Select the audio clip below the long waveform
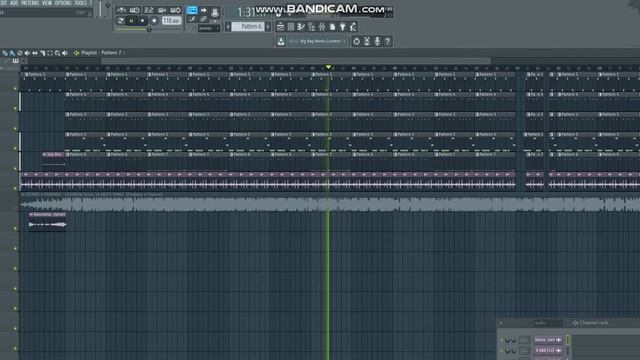Screen dimensions: 640x360 point(47,221)
